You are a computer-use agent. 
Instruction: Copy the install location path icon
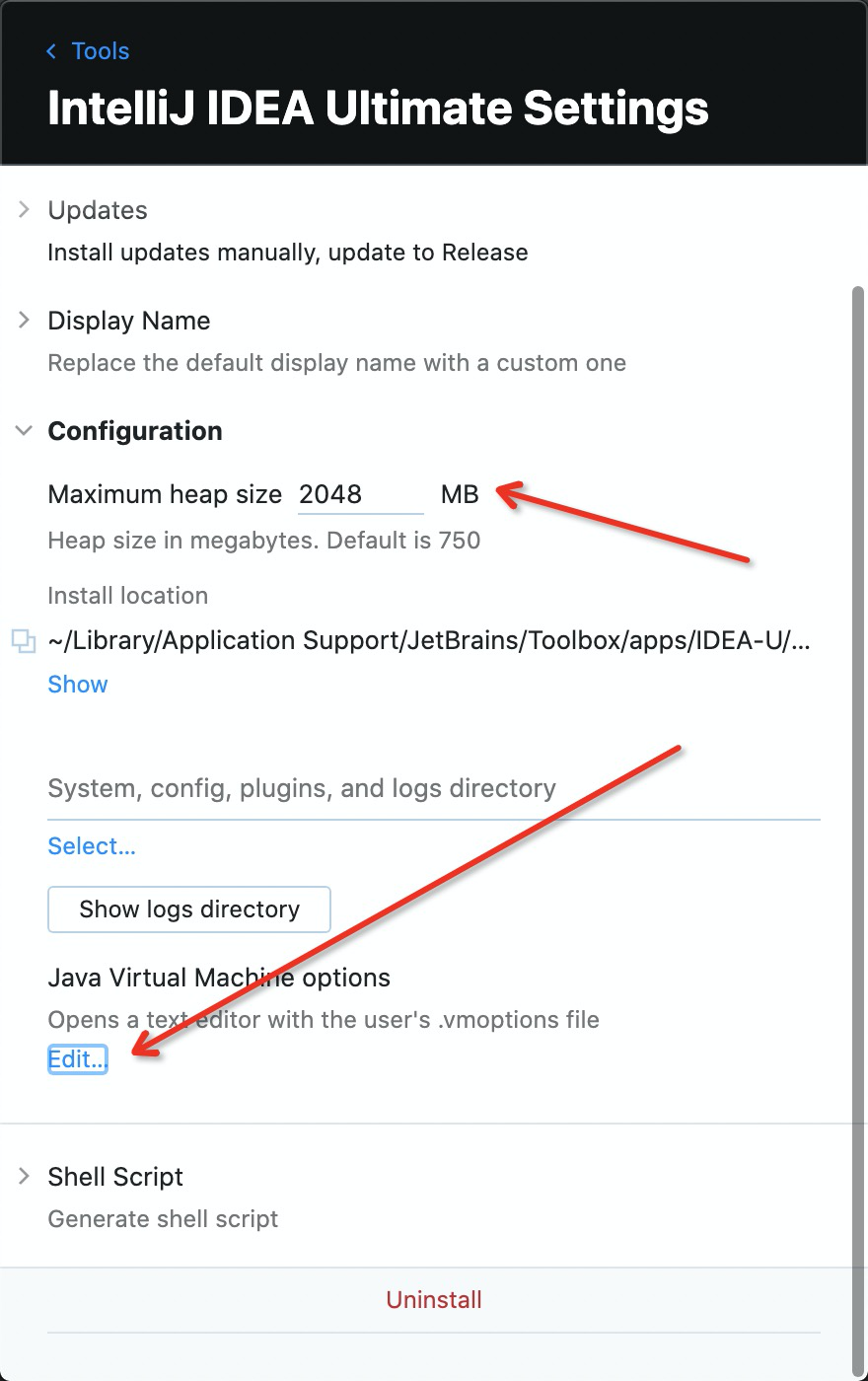pyautogui.click(x=24, y=641)
